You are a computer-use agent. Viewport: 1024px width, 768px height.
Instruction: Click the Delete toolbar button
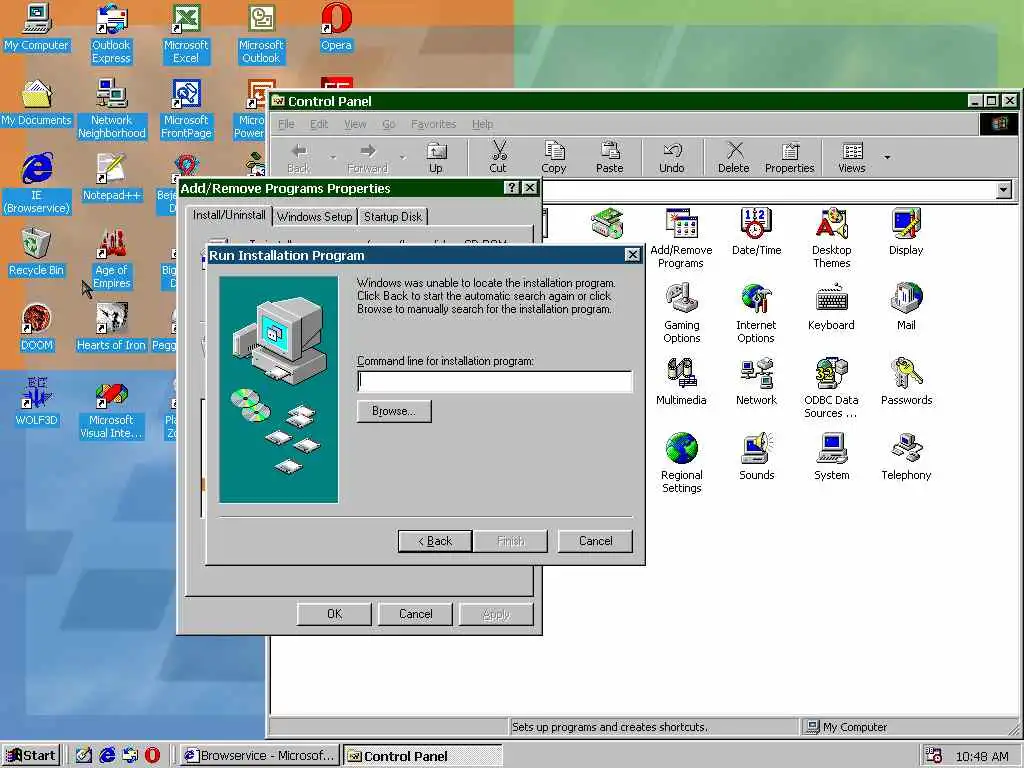(x=733, y=157)
